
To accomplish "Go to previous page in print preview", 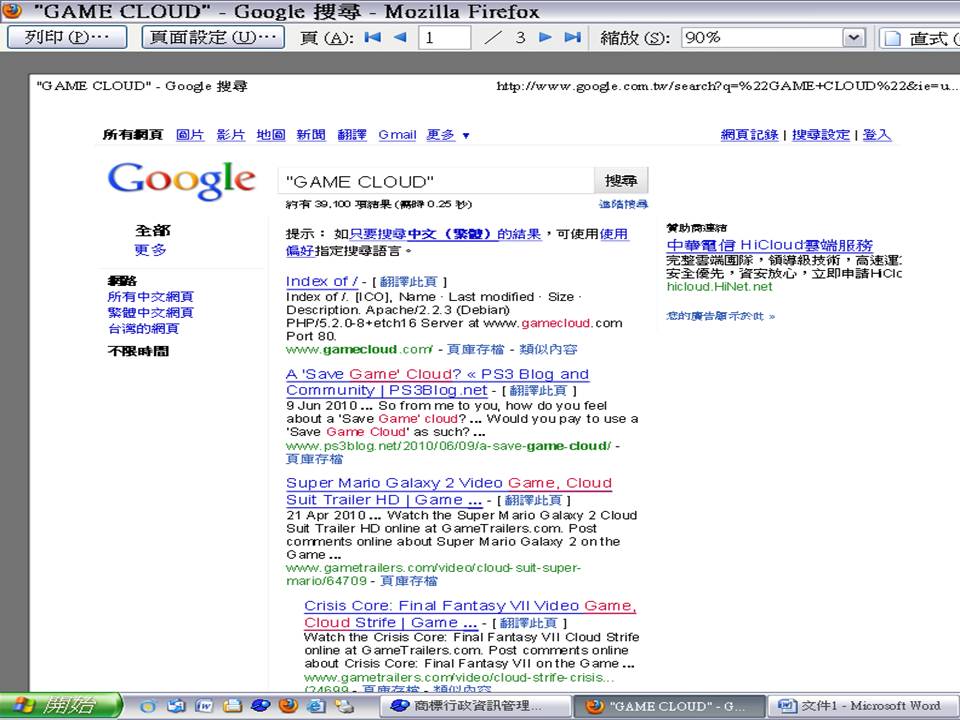I will click(x=400, y=38).
